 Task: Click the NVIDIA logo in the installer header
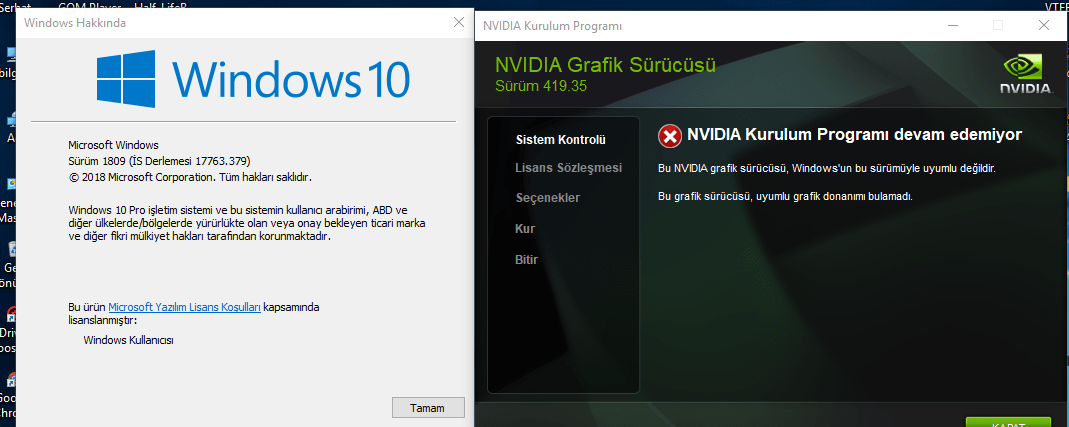pos(1025,75)
